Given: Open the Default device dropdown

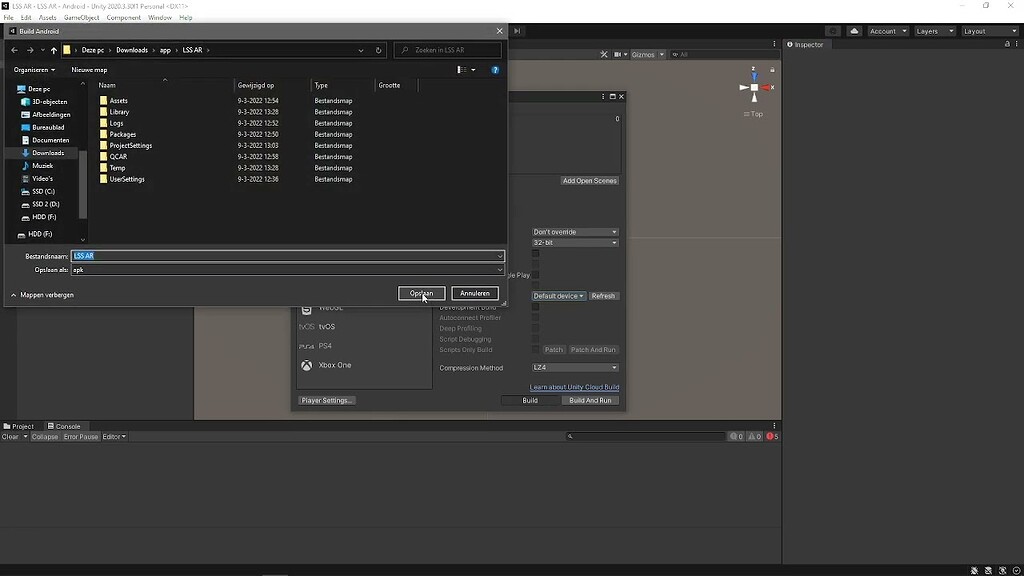Looking at the screenshot, I should 558,295.
